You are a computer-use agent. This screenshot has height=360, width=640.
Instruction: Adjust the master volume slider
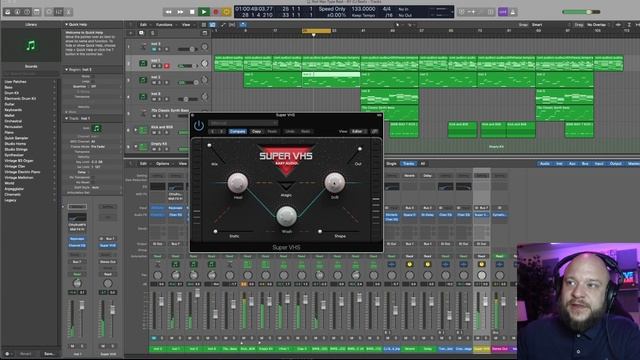click(581, 12)
